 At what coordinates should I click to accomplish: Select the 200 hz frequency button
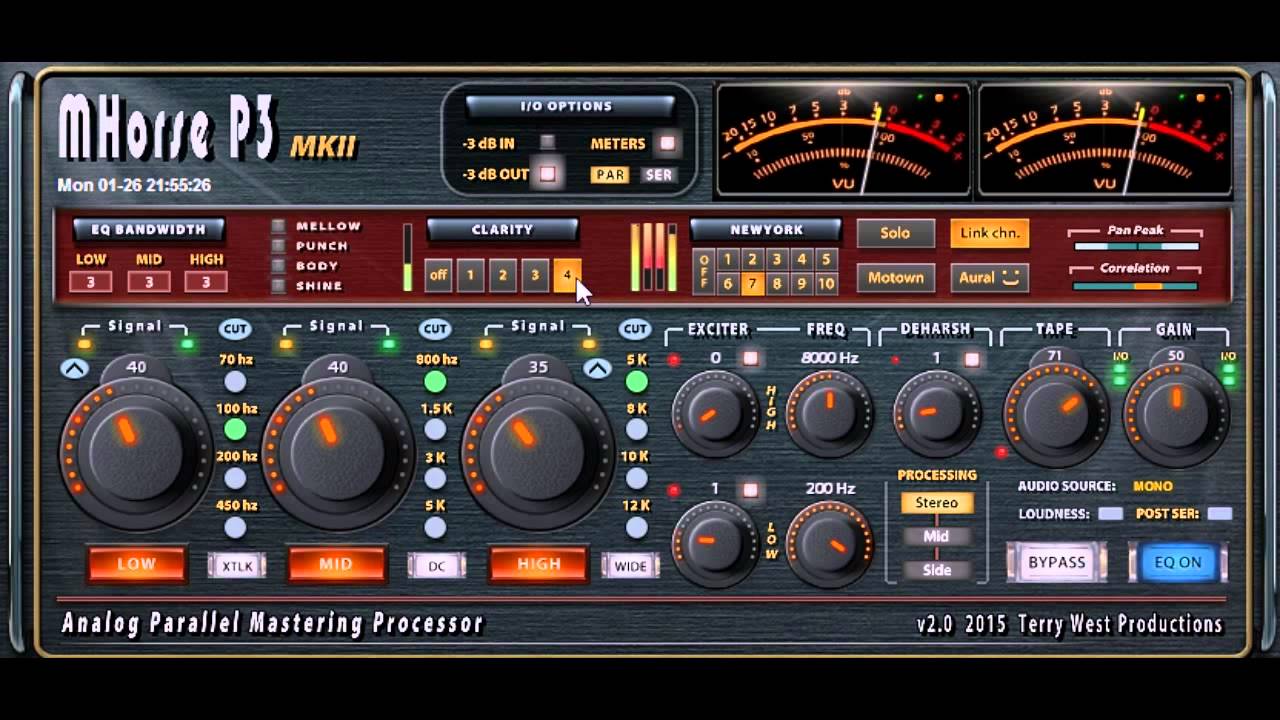[235, 479]
